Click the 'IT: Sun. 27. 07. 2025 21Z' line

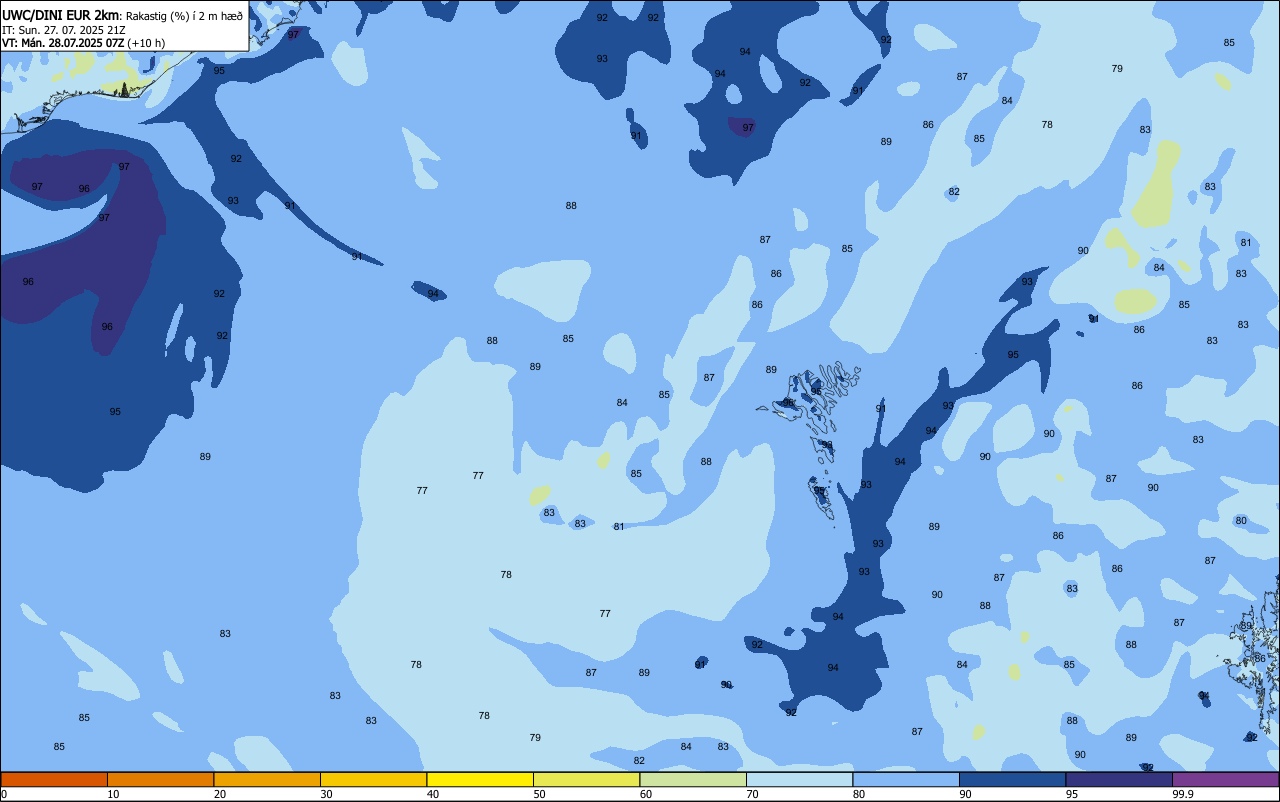click(x=63, y=30)
